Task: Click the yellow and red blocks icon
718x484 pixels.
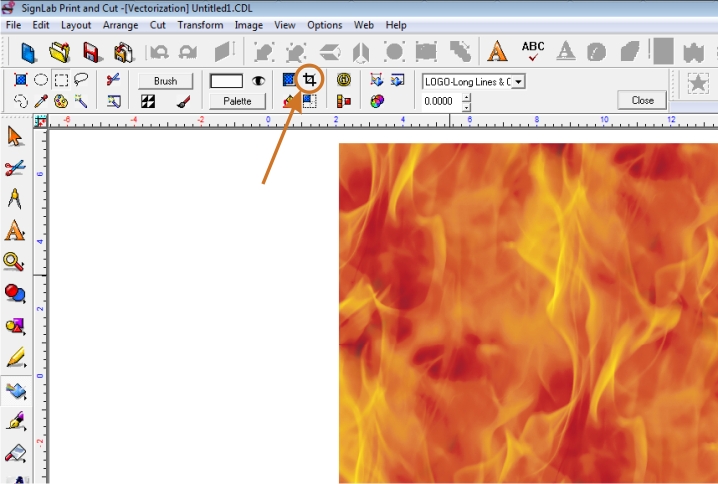Action: coord(343,101)
